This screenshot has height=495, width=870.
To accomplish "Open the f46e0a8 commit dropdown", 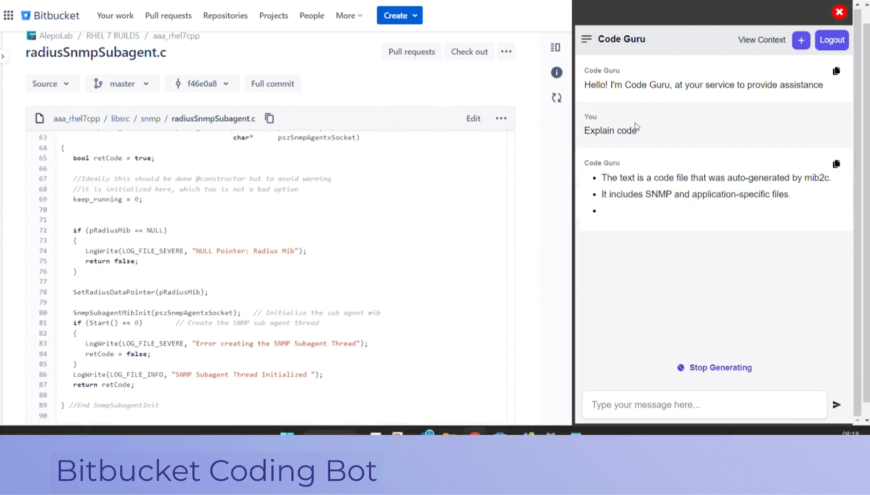I will [x=201, y=84].
